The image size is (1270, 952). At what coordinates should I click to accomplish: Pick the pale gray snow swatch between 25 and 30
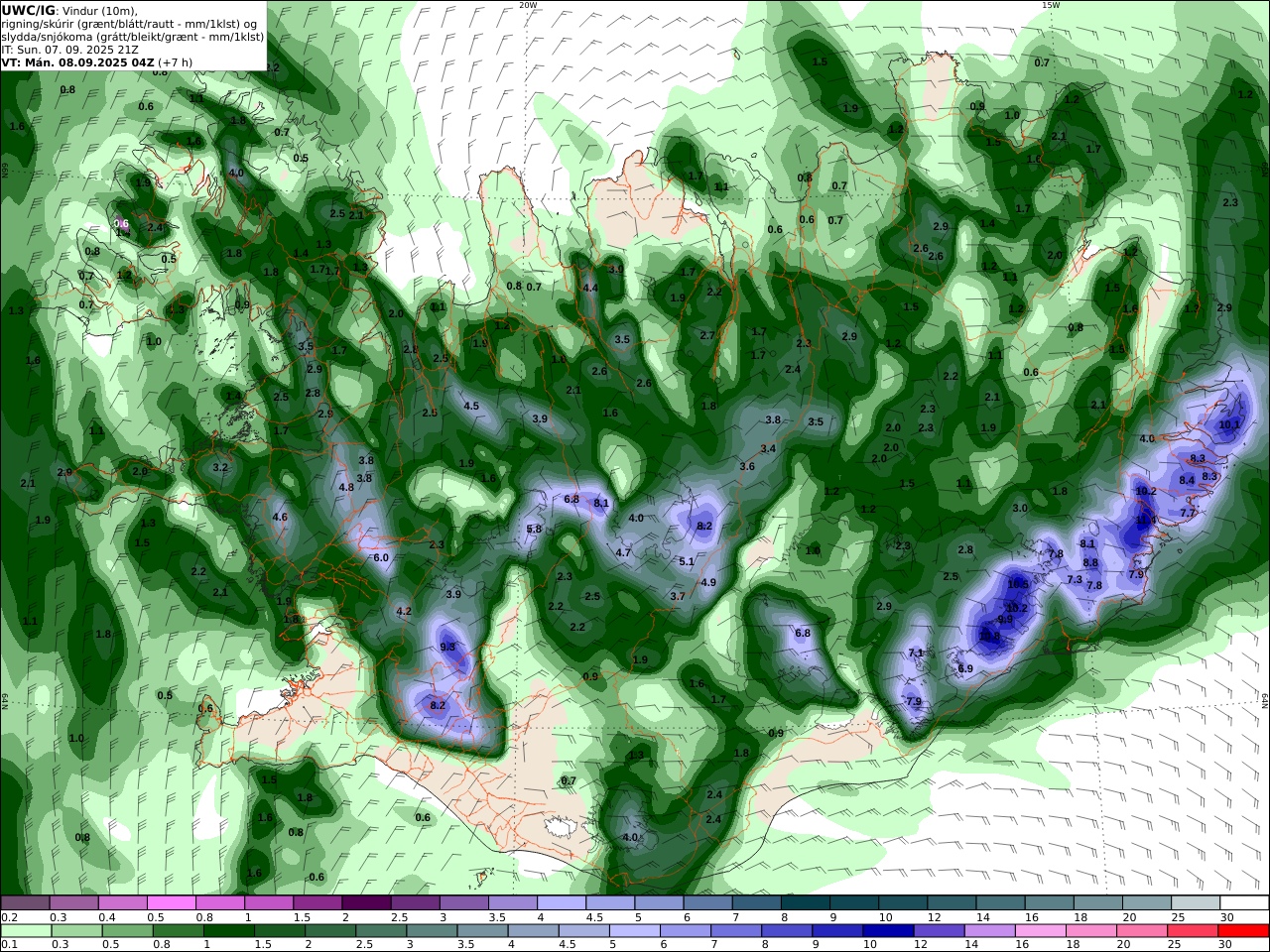(x=1196, y=903)
